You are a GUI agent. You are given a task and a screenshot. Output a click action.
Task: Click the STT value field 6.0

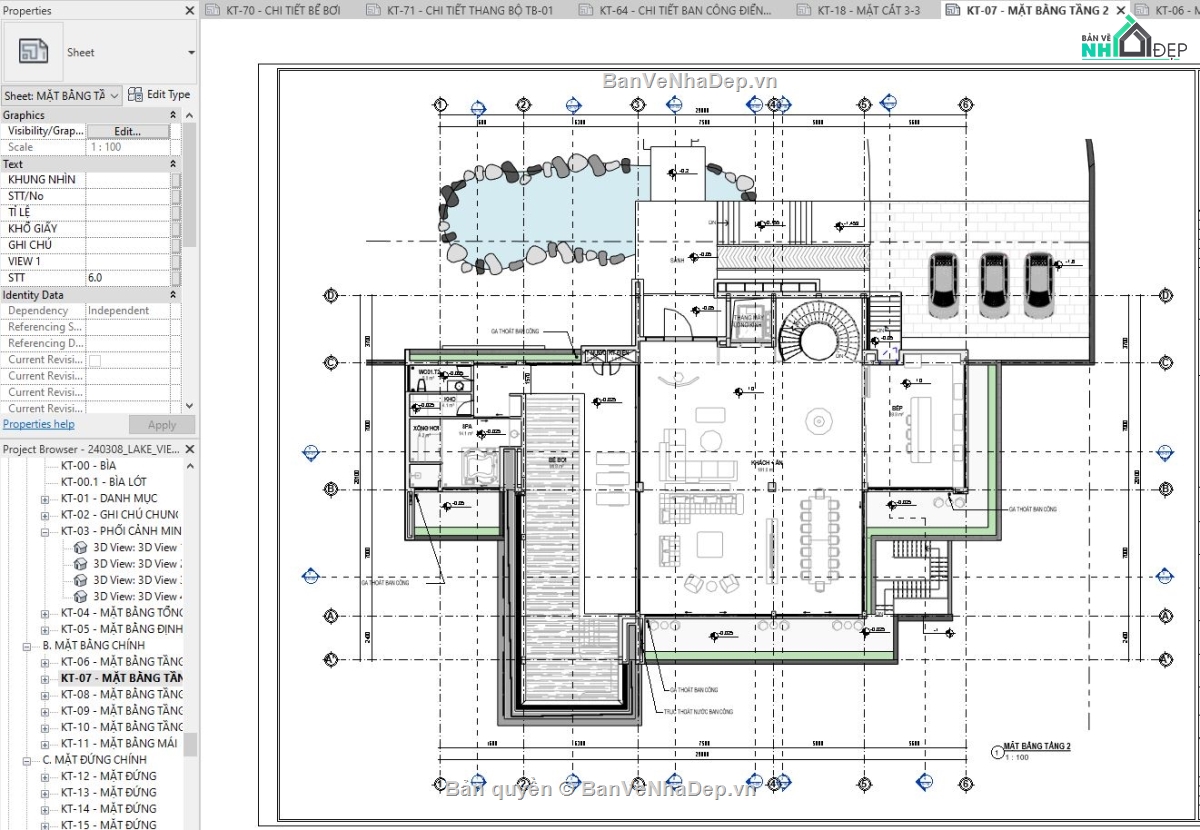[127, 277]
